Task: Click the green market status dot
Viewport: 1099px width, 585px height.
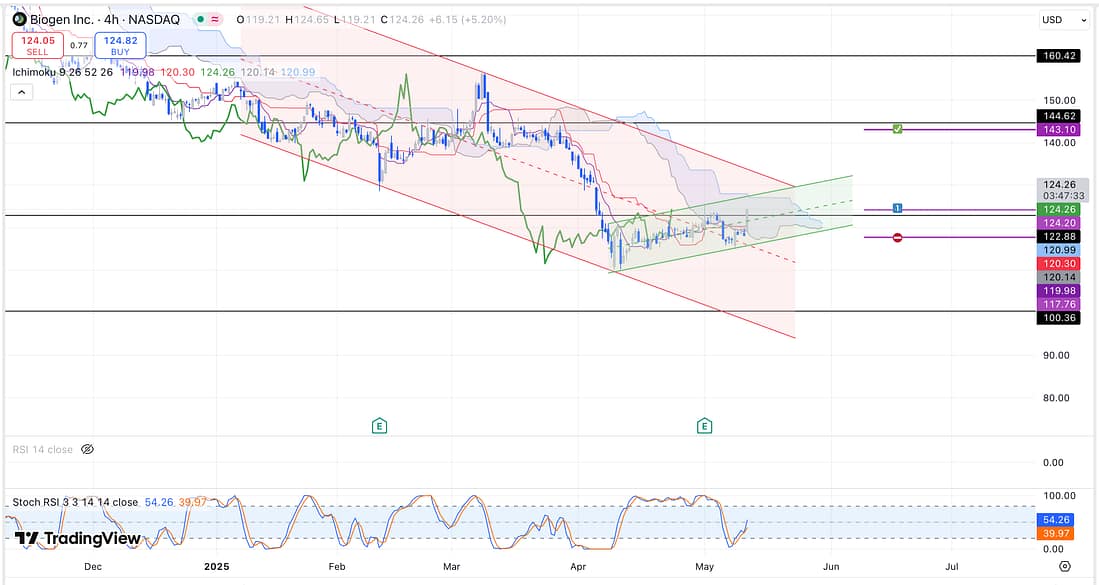Action: pos(201,19)
